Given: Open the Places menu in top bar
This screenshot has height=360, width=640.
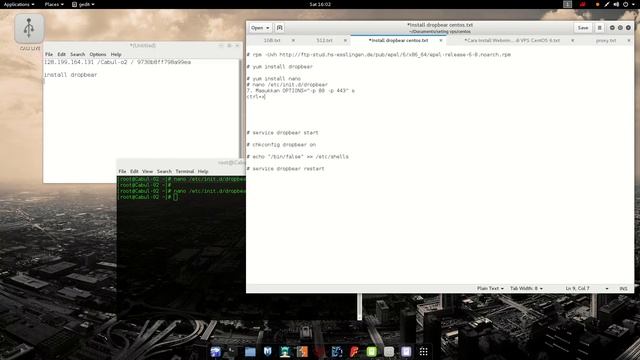Looking at the screenshot, I should click(x=54, y=4).
